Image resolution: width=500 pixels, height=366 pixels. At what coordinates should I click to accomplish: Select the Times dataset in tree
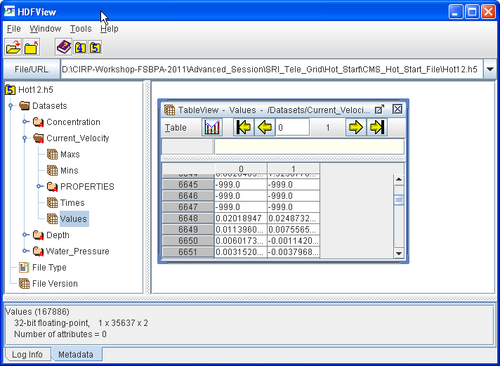[x=72, y=203]
